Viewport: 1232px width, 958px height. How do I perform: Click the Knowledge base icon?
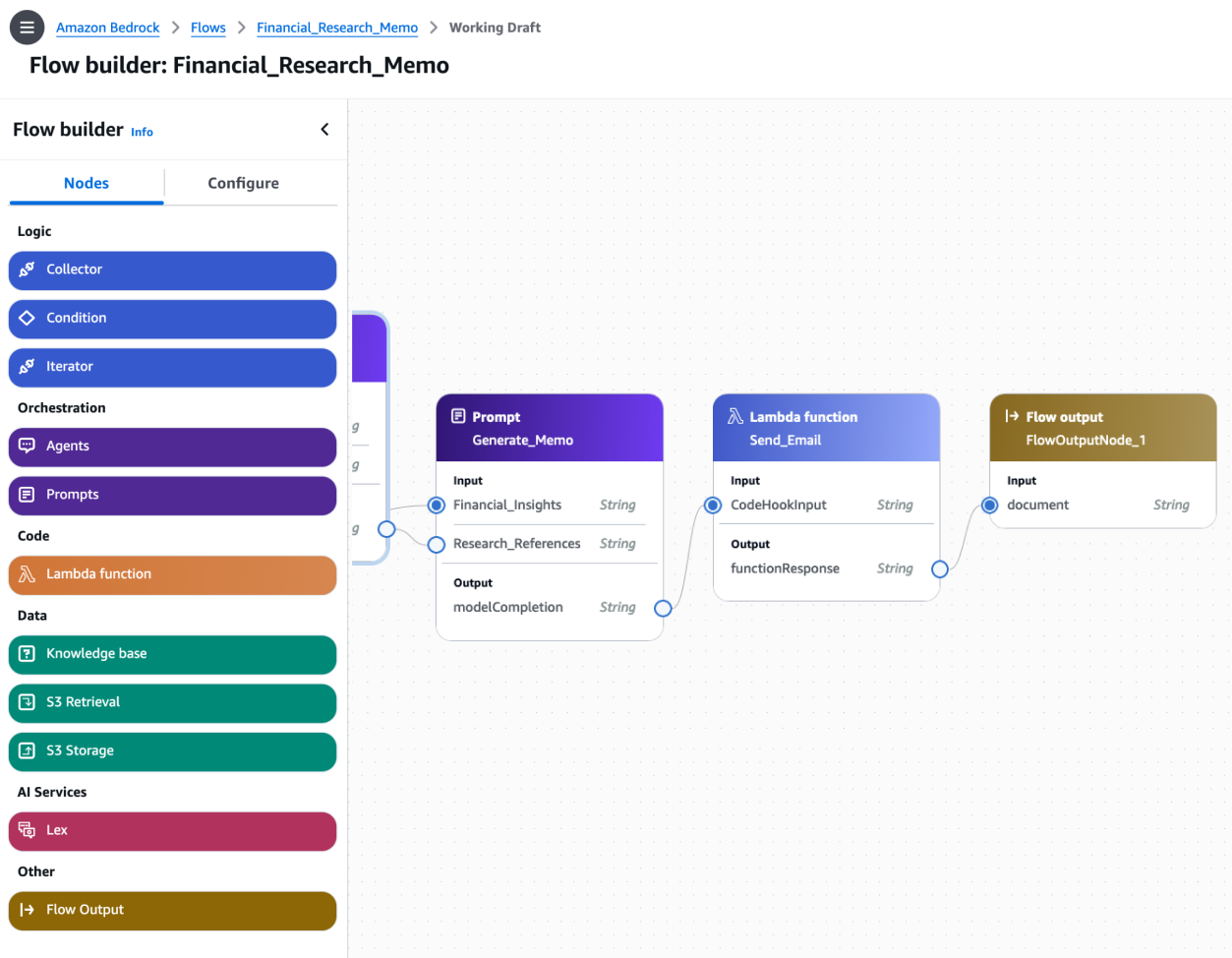[x=28, y=654]
